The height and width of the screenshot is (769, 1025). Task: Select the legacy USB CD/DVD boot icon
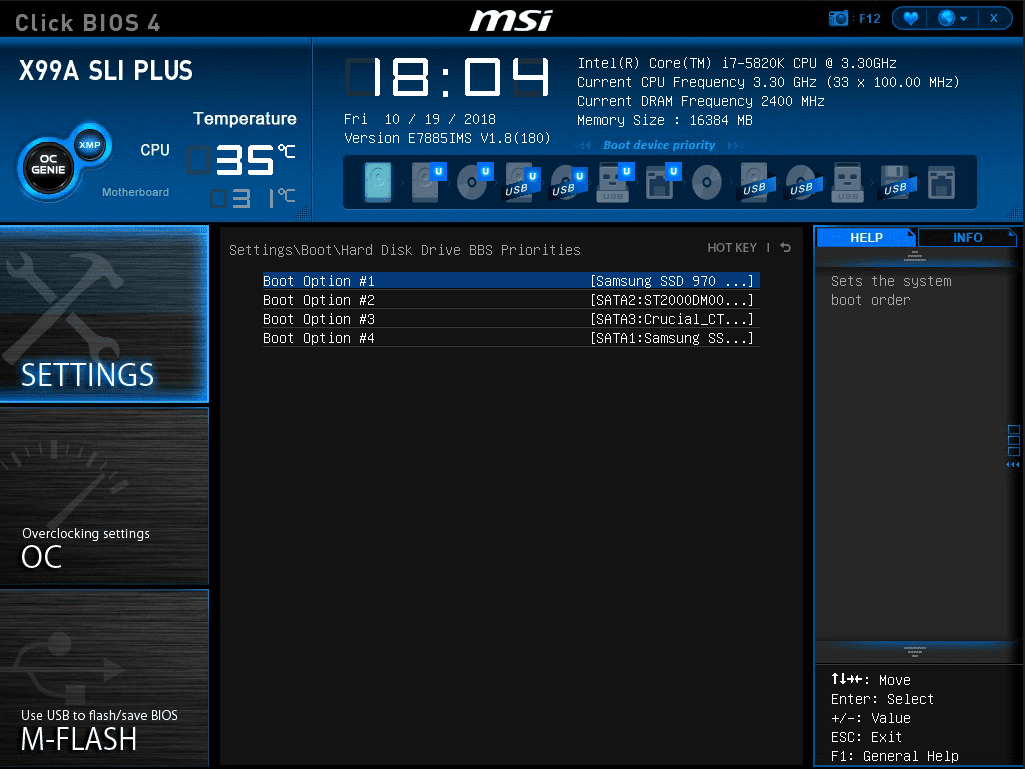tap(803, 182)
